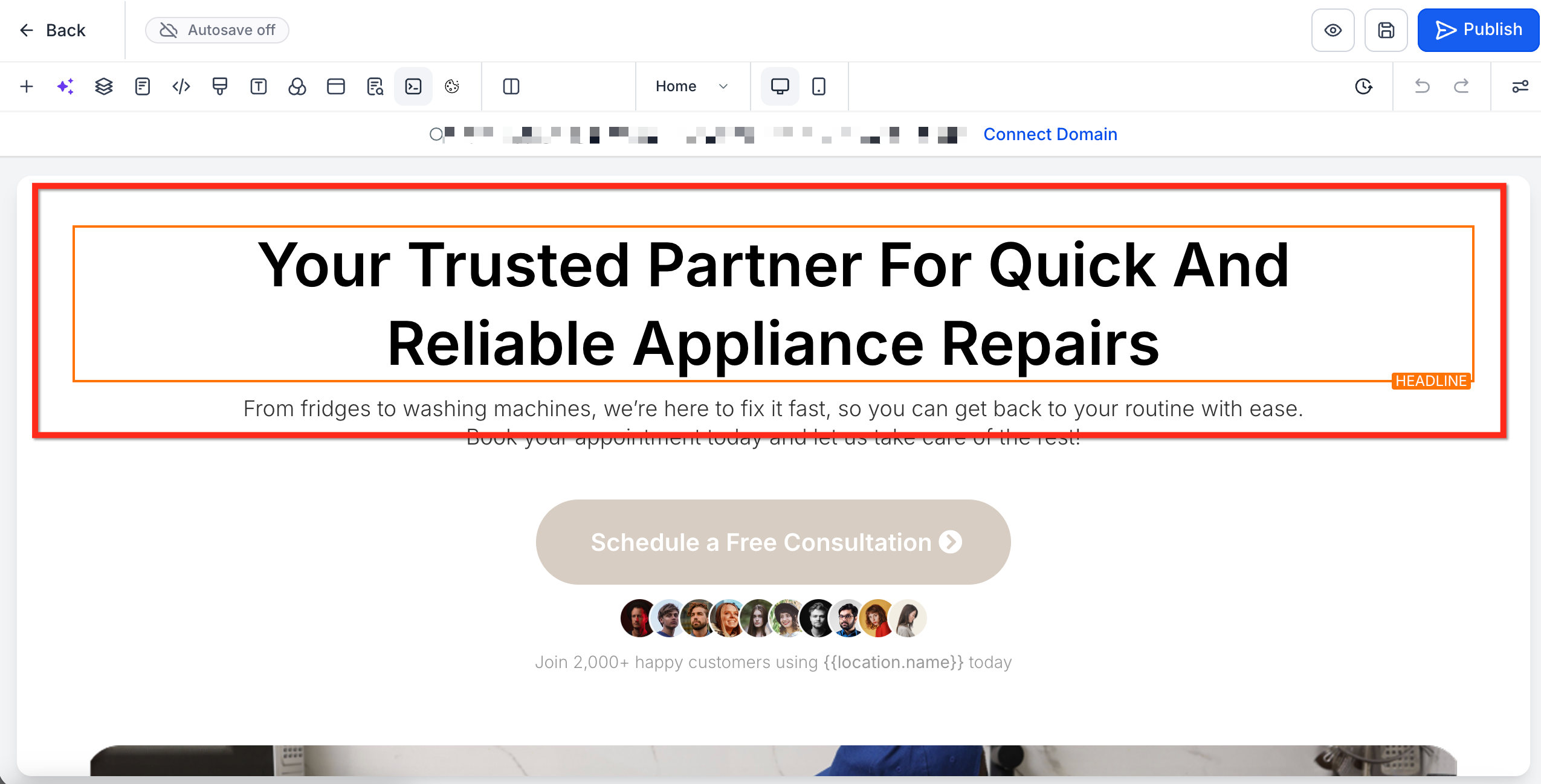
Task: Click the Schedule a Free Consultation button
Action: pyautogui.click(x=773, y=542)
